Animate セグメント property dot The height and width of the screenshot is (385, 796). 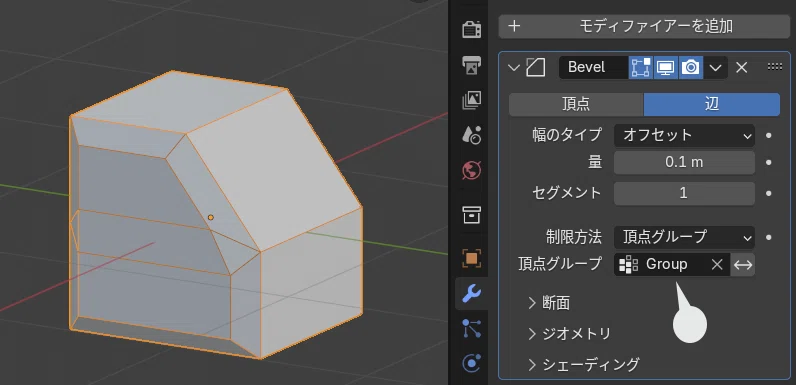click(769, 193)
